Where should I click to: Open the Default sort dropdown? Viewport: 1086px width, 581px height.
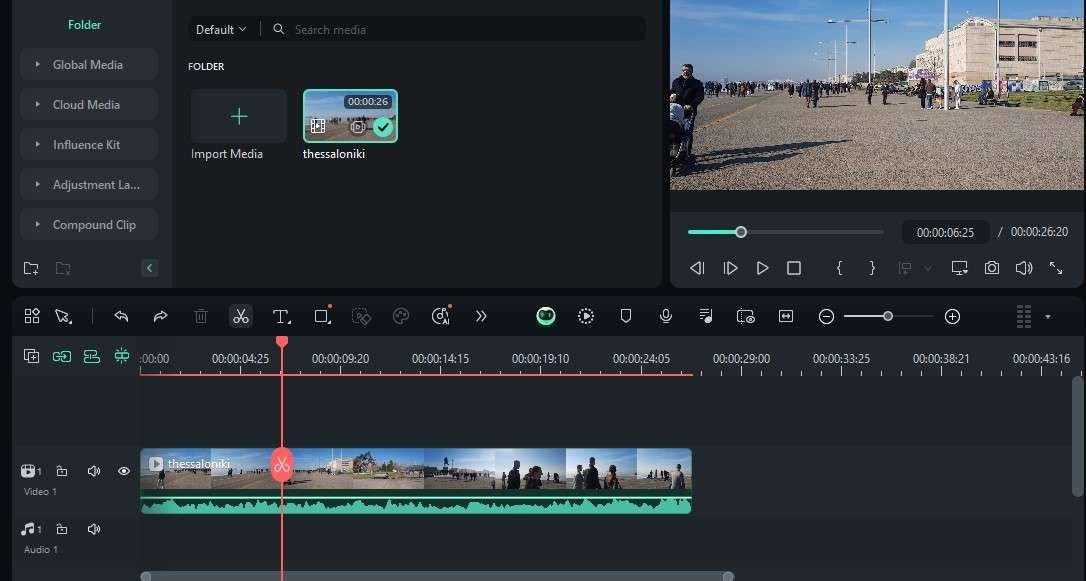(x=220, y=29)
